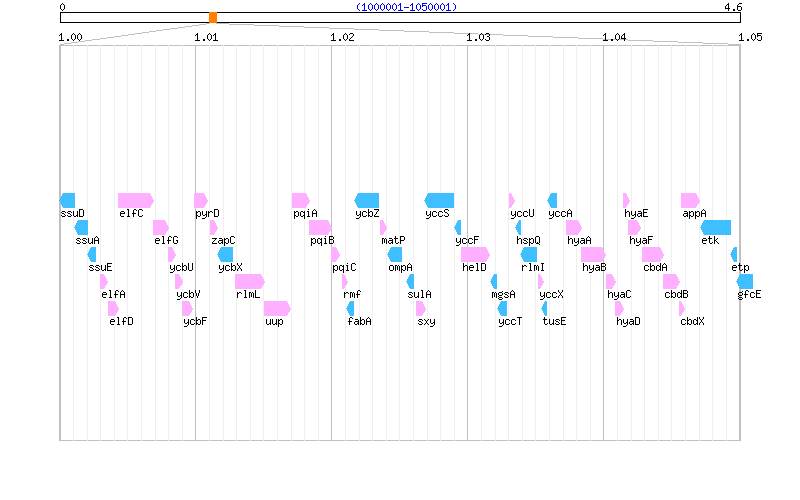Click the pink elfC gene arrow

[135, 200]
